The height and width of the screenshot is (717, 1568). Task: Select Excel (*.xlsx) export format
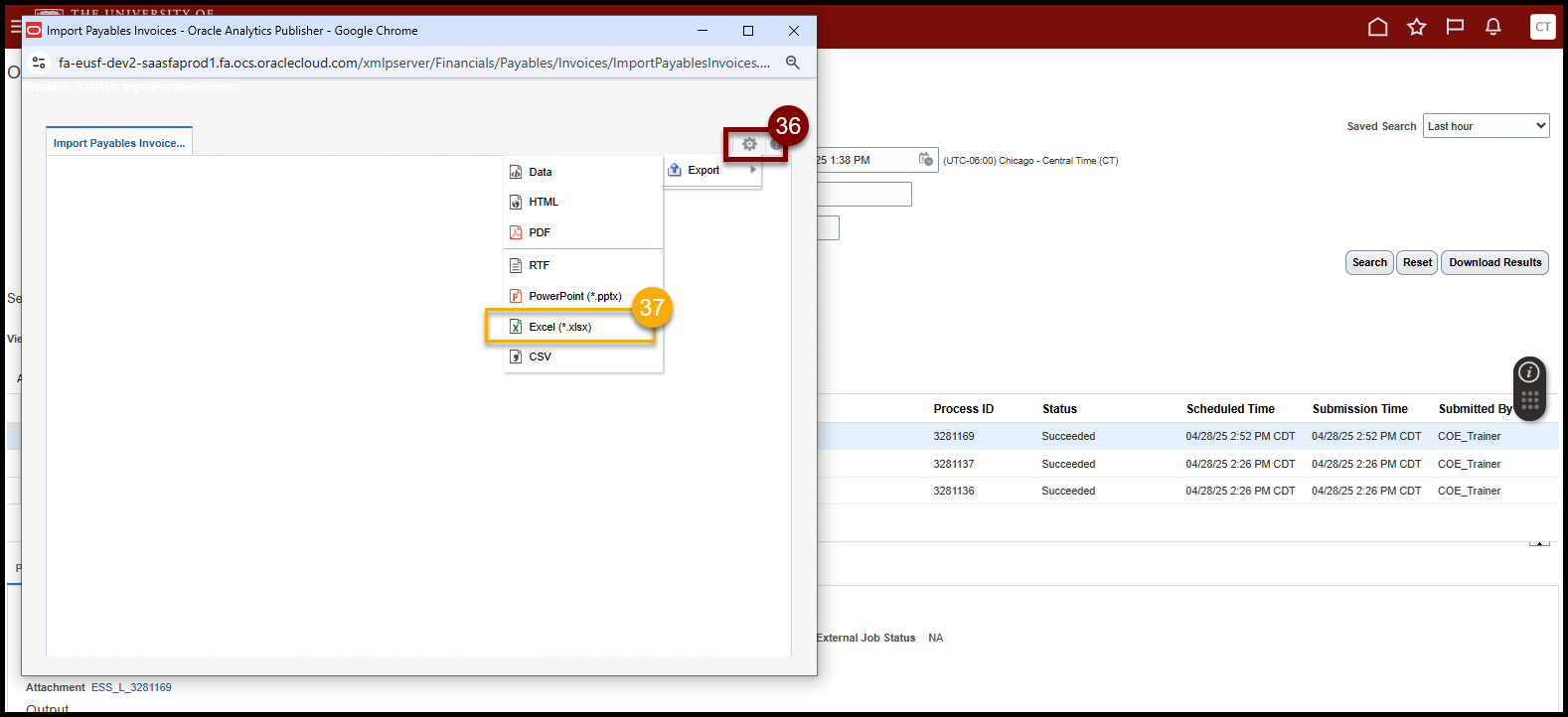click(559, 327)
